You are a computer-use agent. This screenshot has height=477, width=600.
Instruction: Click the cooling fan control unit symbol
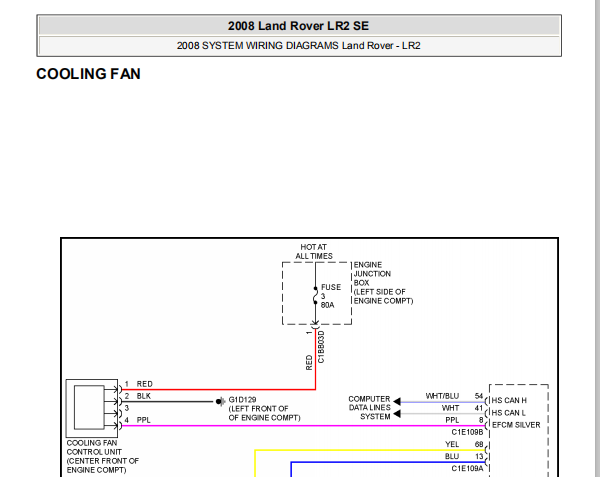[x=92, y=408]
